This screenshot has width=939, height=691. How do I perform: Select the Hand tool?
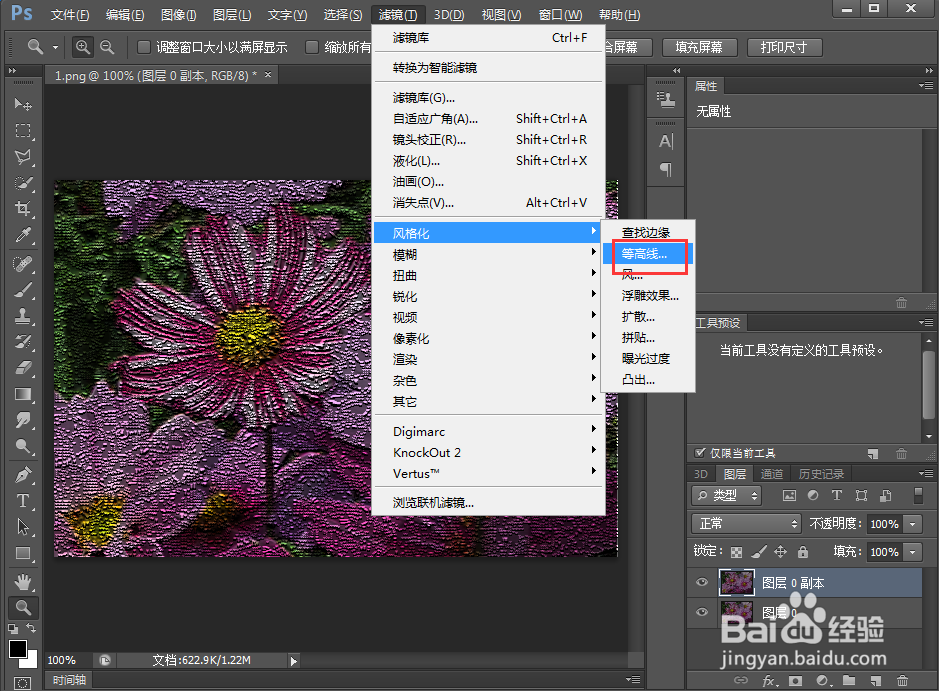click(x=23, y=581)
